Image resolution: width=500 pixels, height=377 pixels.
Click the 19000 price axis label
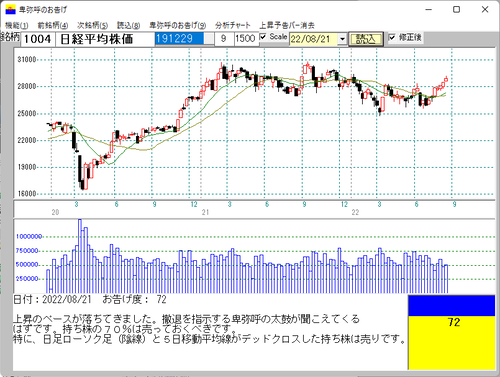(x=27, y=167)
